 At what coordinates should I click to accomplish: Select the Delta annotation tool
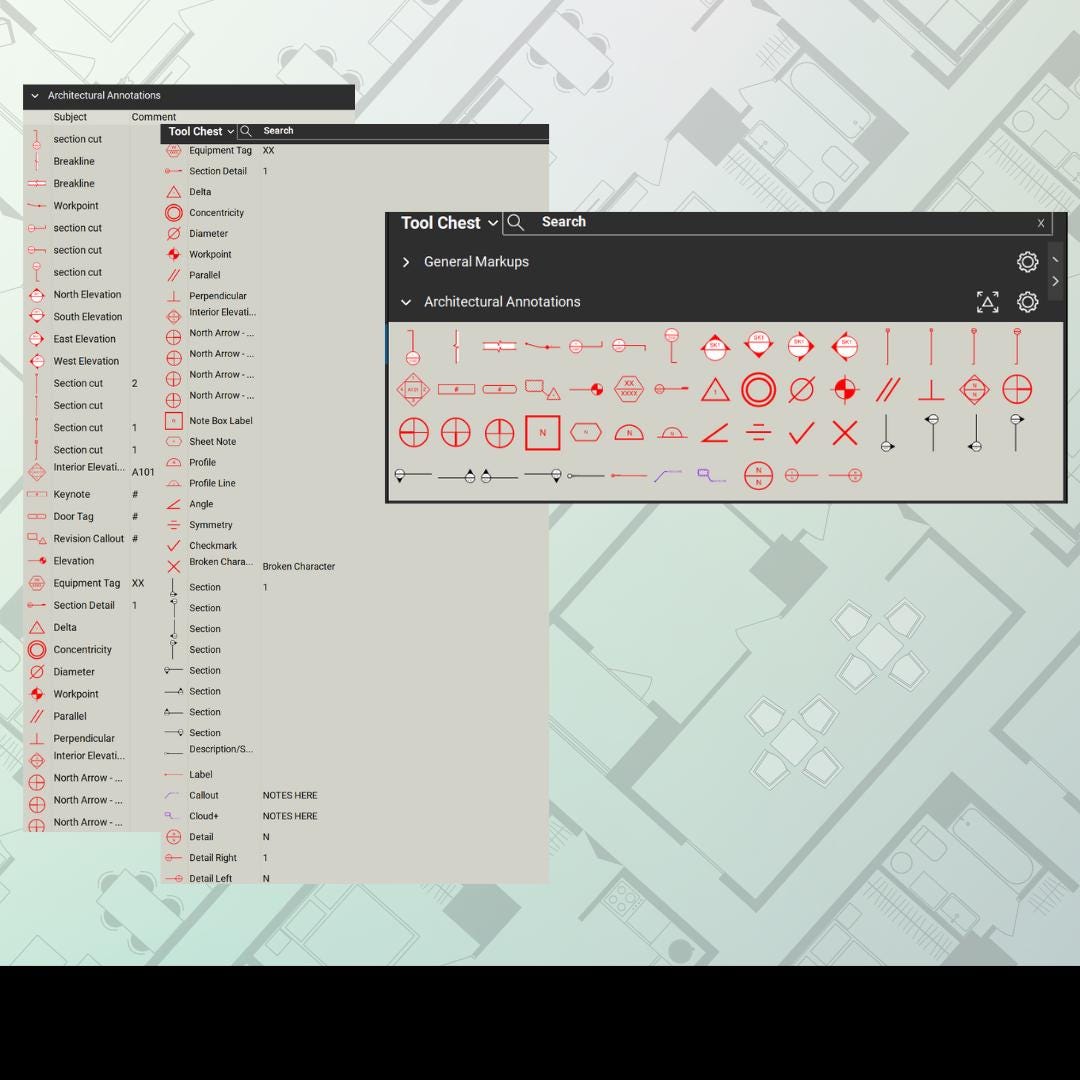tap(200, 191)
